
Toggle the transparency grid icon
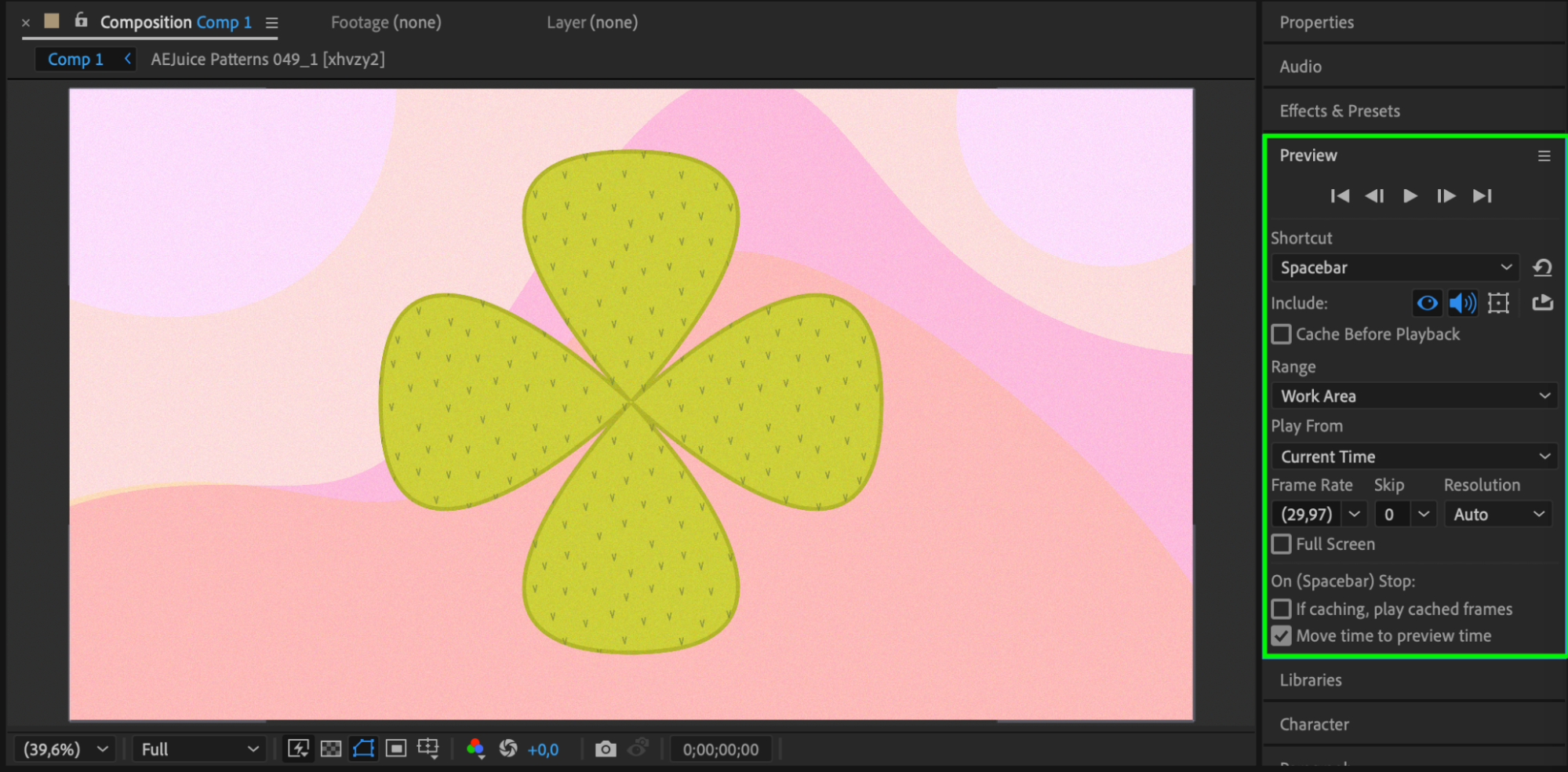tap(331, 749)
